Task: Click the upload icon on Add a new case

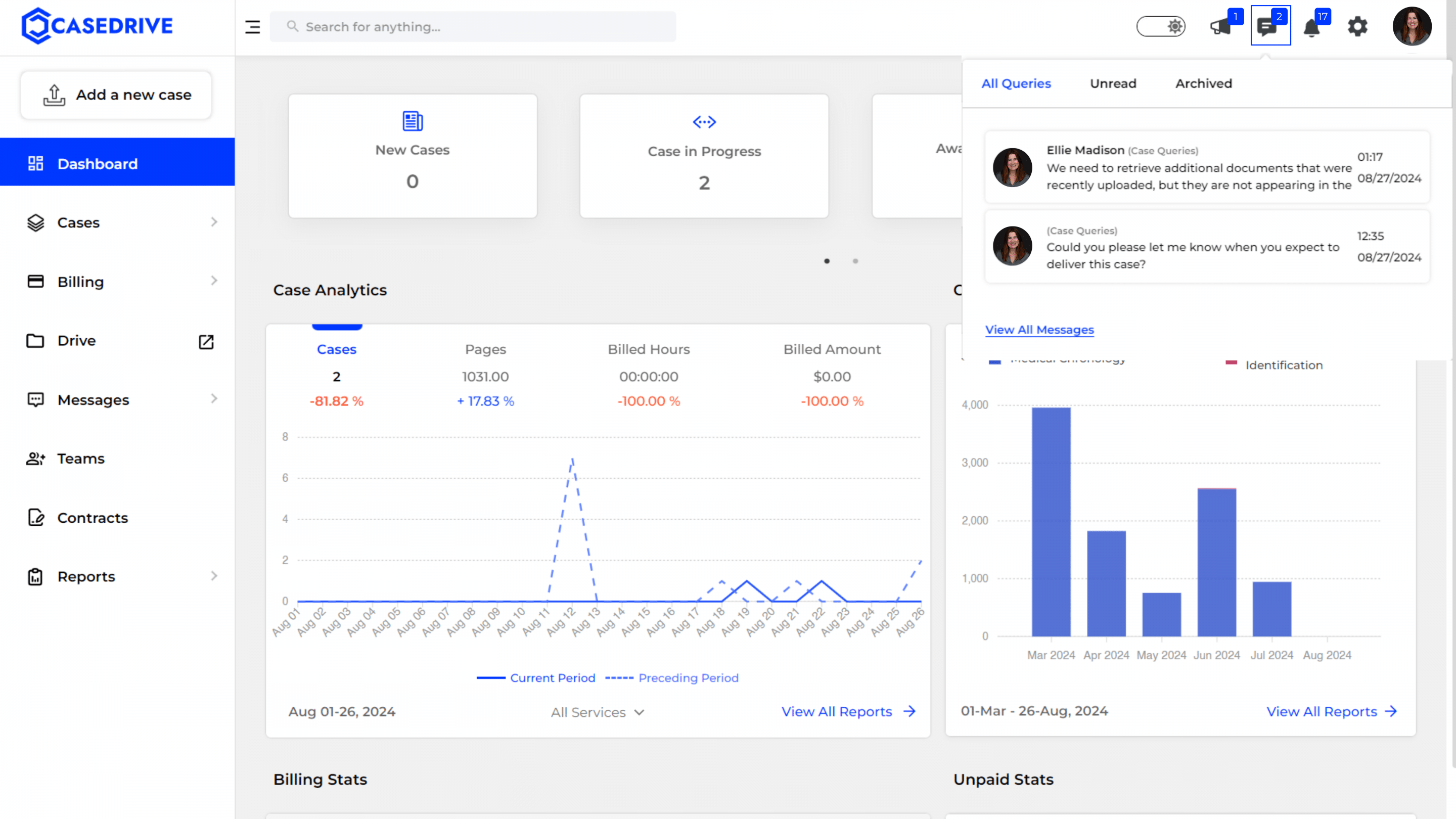Action: 54,95
